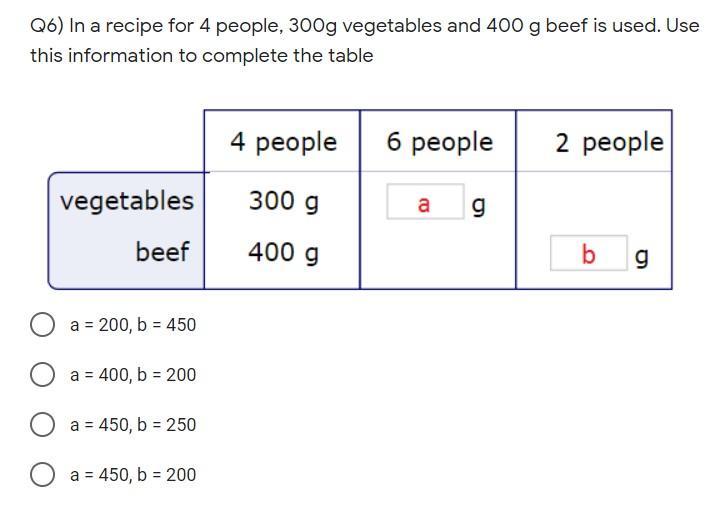This screenshot has height=507, width=707.
Task: Click empty vegetables cell under 2 people
Action: pos(594,202)
